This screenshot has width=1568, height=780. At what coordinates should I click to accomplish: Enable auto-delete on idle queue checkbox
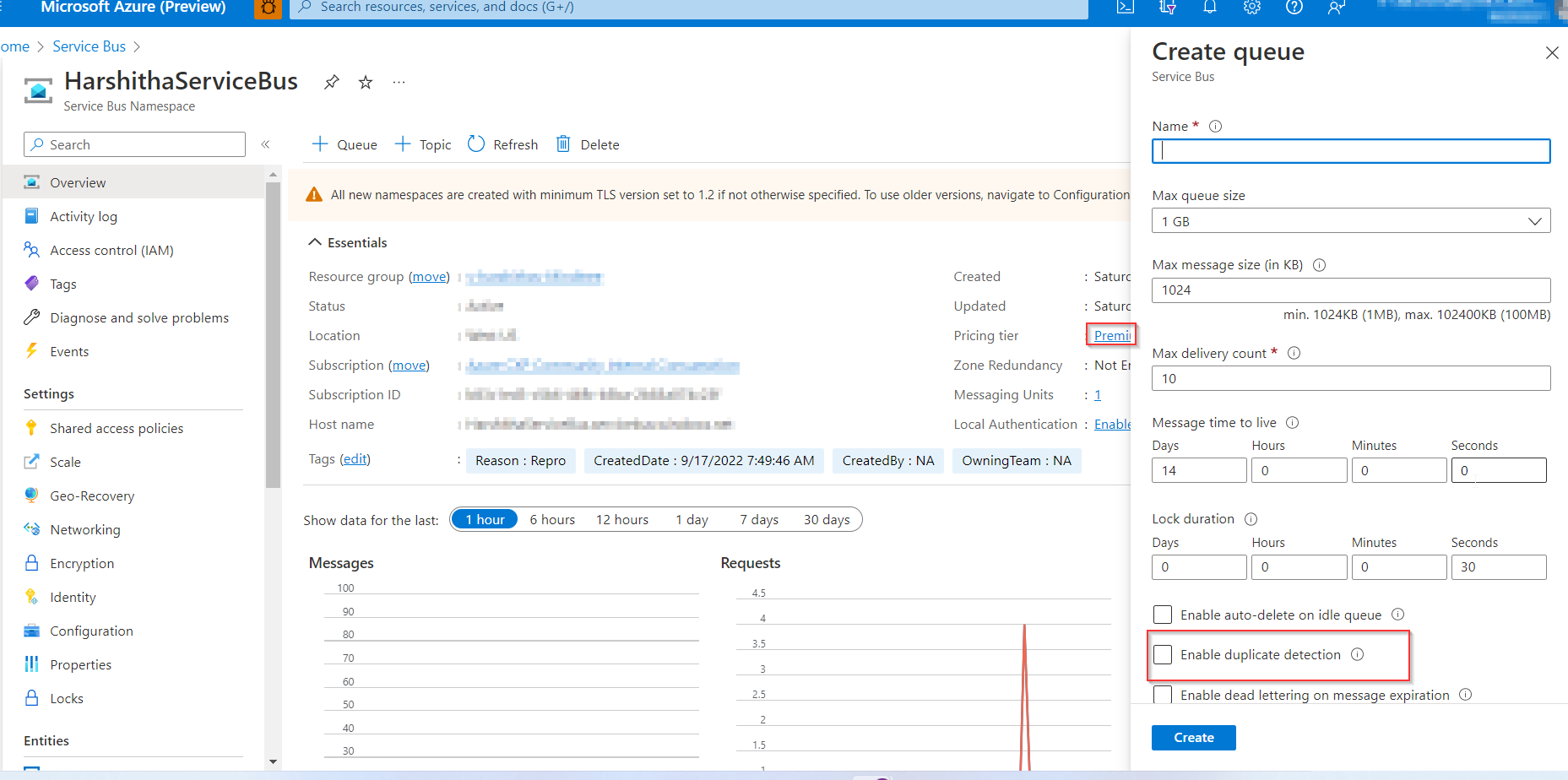pyautogui.click(x=1163, y=615)
